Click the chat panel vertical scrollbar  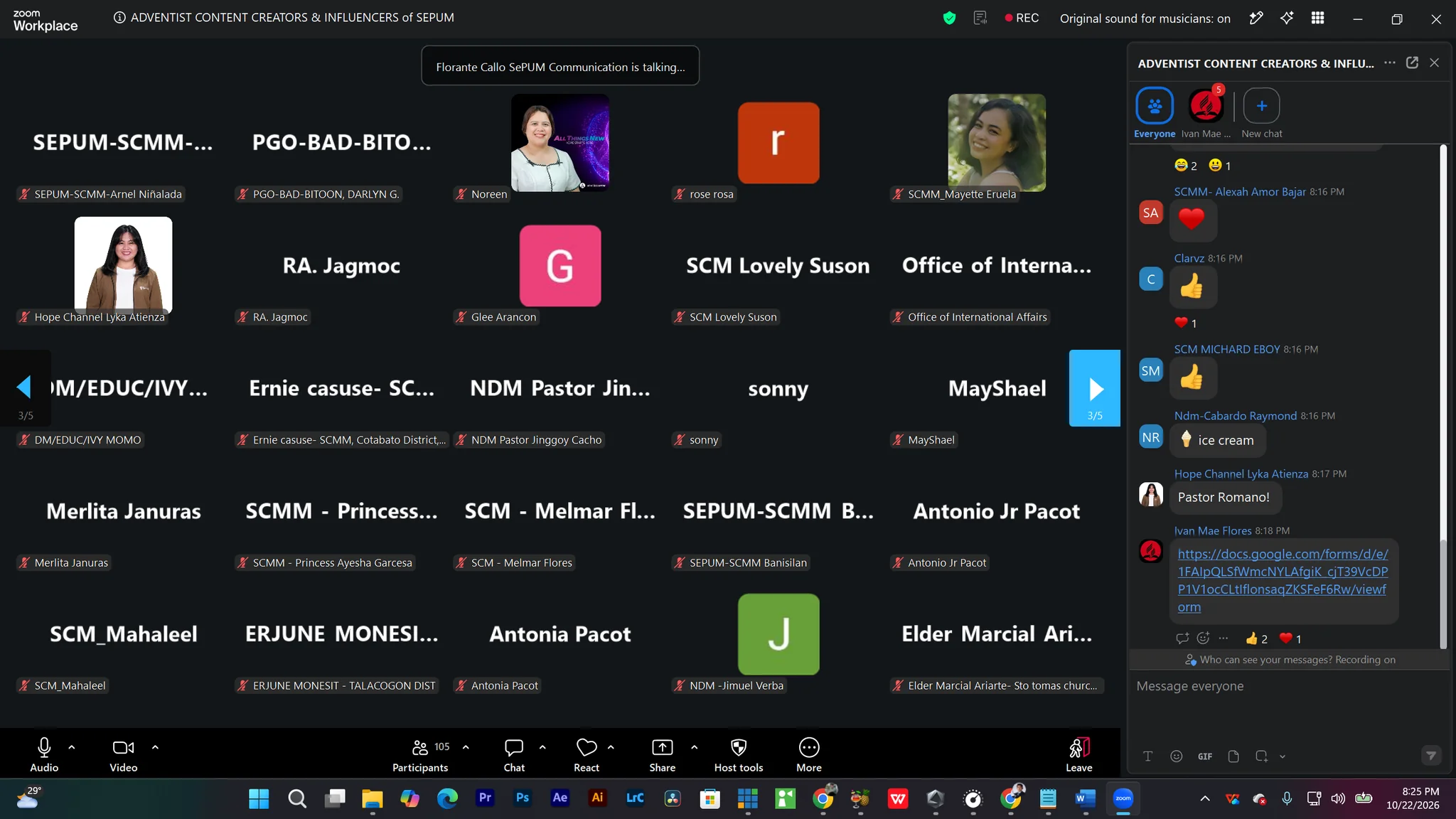[x=1443, y=397]
